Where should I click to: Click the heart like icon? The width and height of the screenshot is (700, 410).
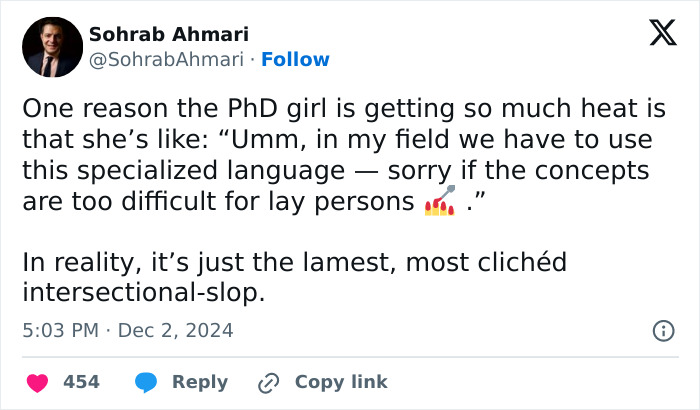point(37,382)
